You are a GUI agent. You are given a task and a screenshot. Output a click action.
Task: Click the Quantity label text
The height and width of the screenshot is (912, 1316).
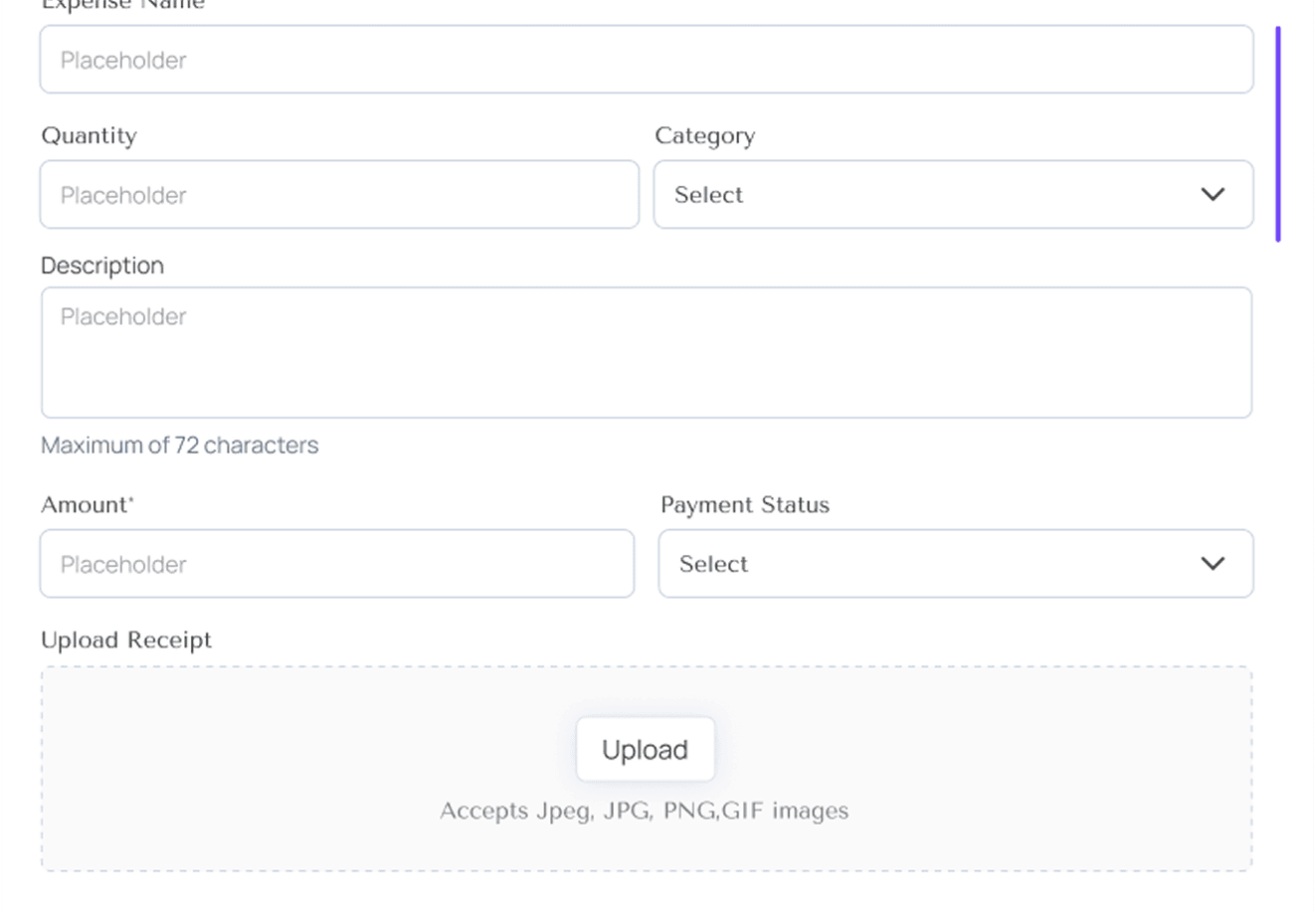(89, 135)
